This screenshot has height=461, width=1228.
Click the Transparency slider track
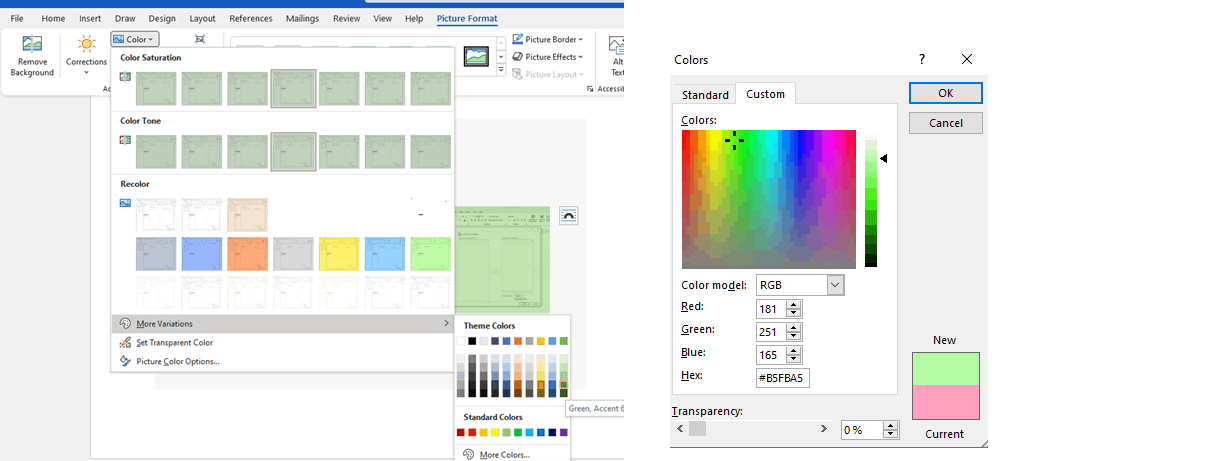[x=752, y=428]
